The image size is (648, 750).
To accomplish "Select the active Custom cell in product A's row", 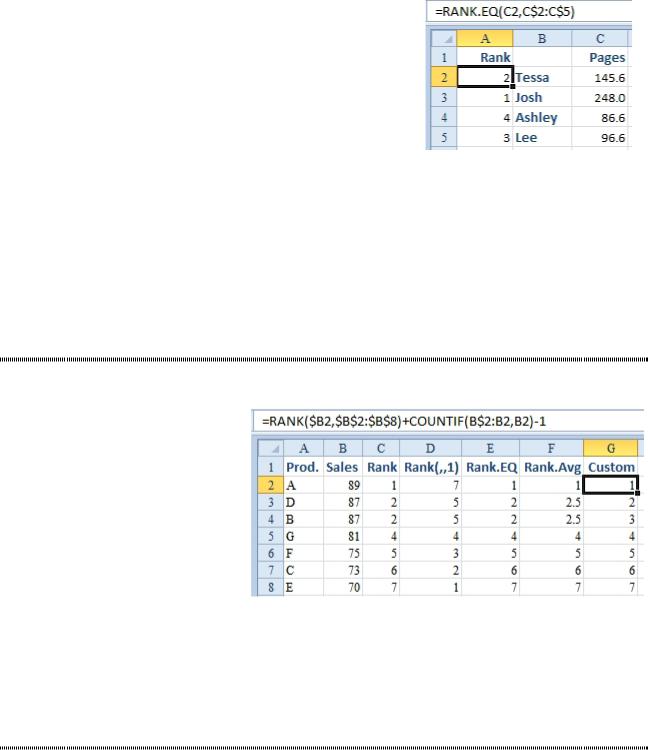I will point(611,485).
